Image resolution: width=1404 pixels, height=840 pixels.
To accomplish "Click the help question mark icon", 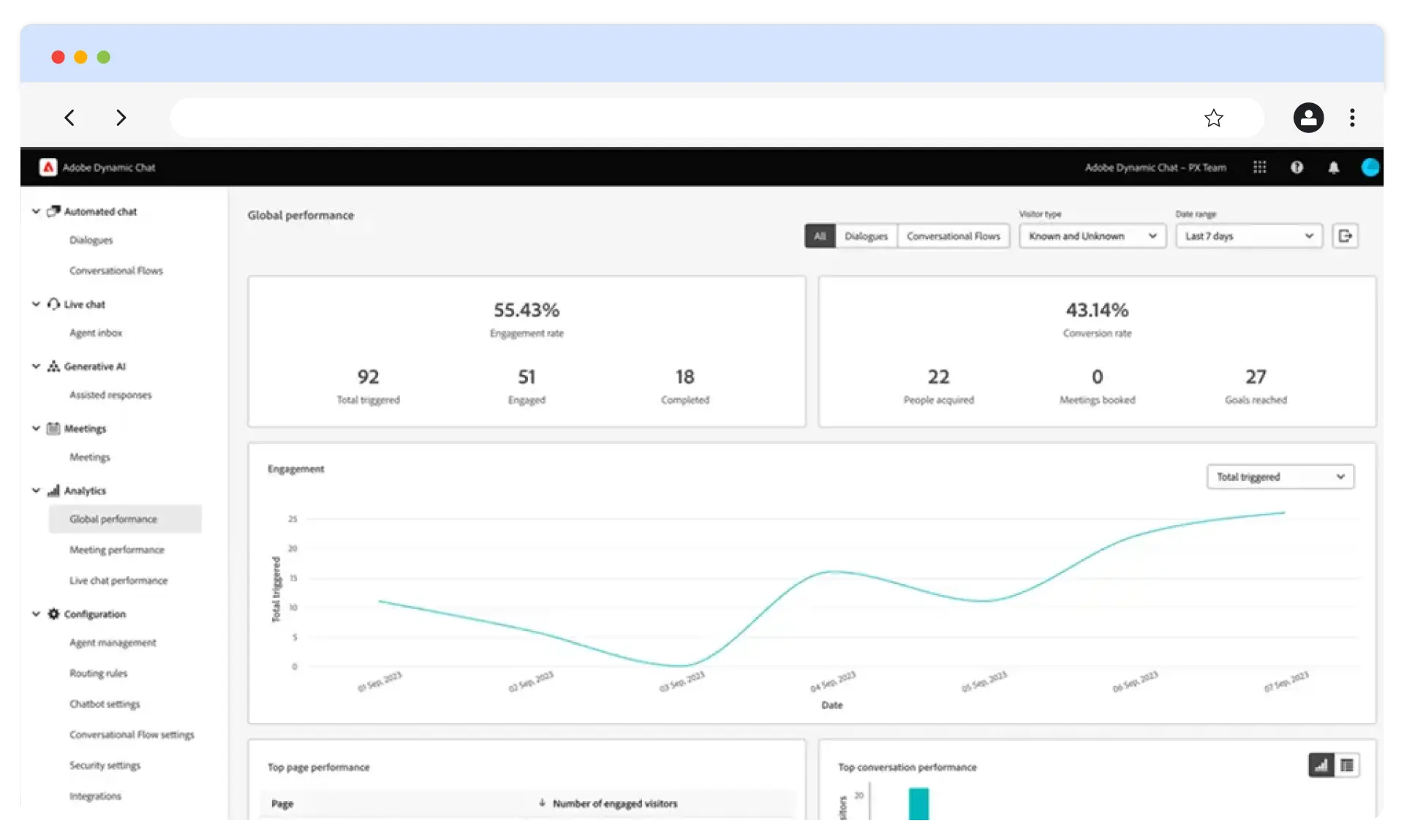I will coord(1297,167).
